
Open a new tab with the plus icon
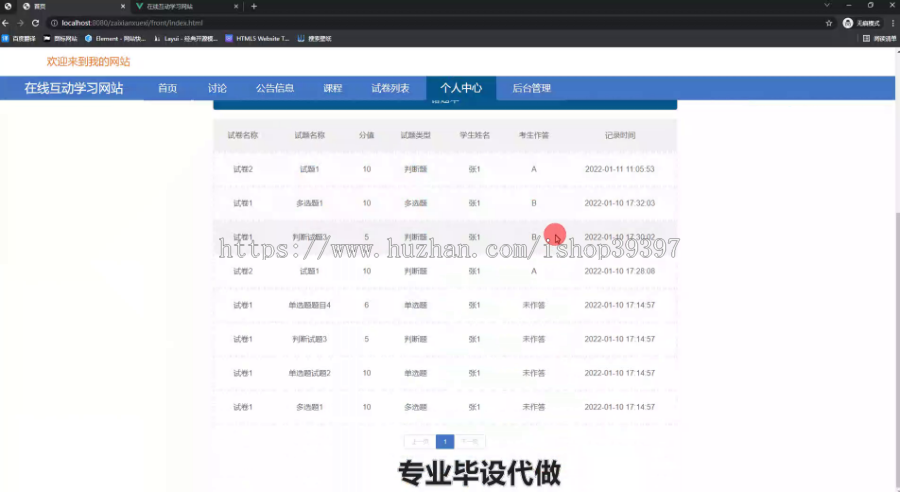254,6
